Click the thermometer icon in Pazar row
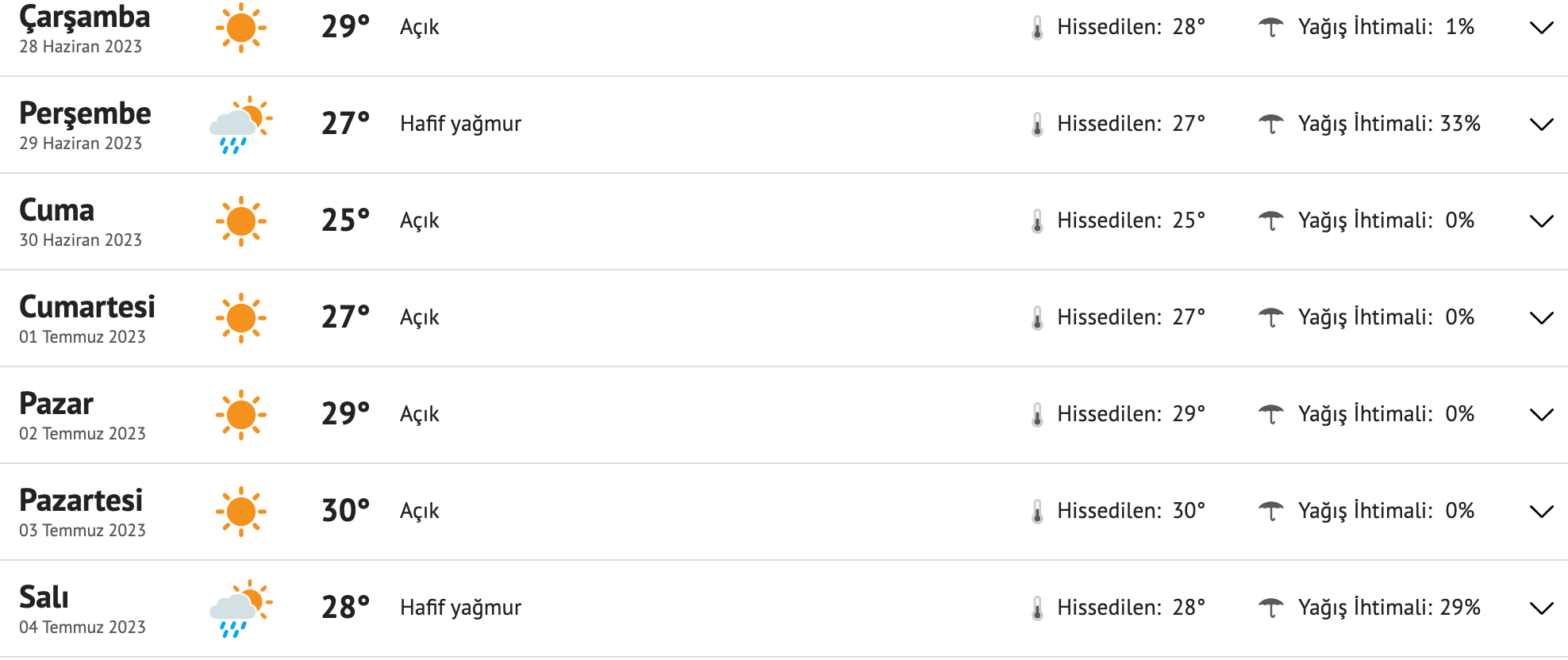 (1037, 415)
